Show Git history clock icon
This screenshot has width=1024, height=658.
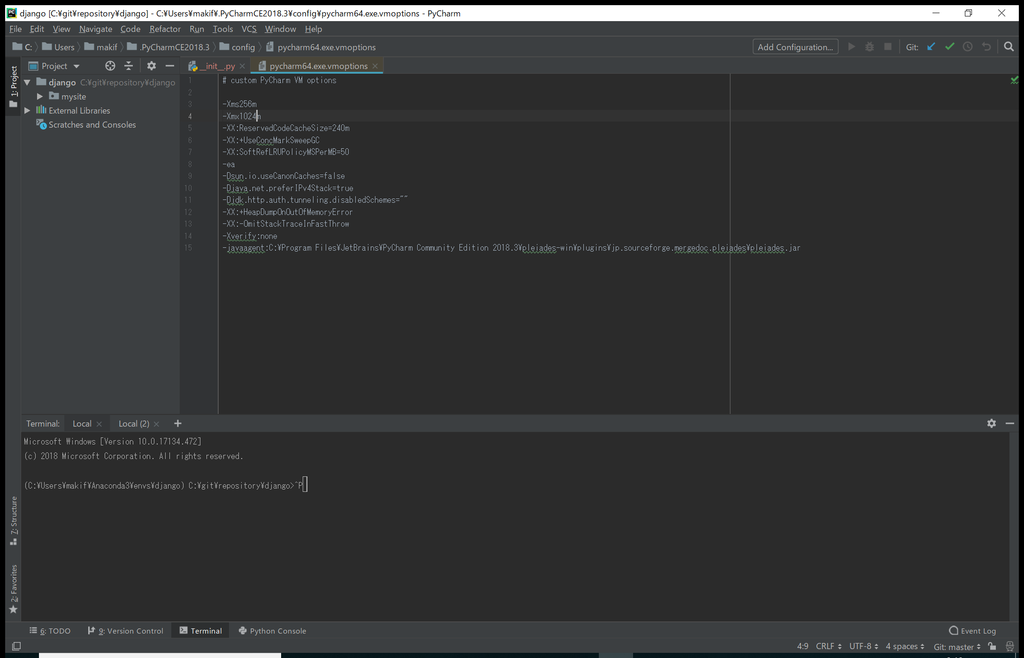(968, 47)
